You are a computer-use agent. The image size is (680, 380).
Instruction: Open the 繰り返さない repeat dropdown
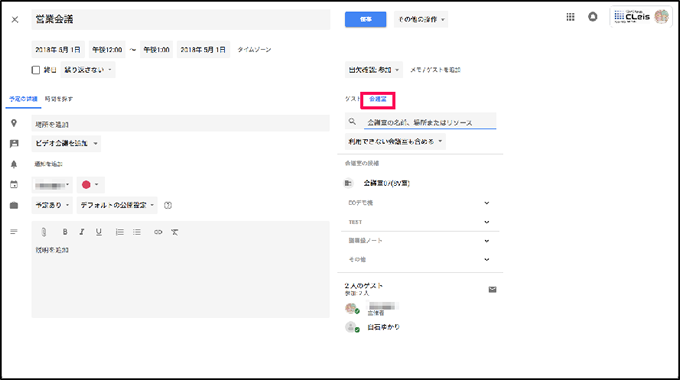(x=88, y=70)
